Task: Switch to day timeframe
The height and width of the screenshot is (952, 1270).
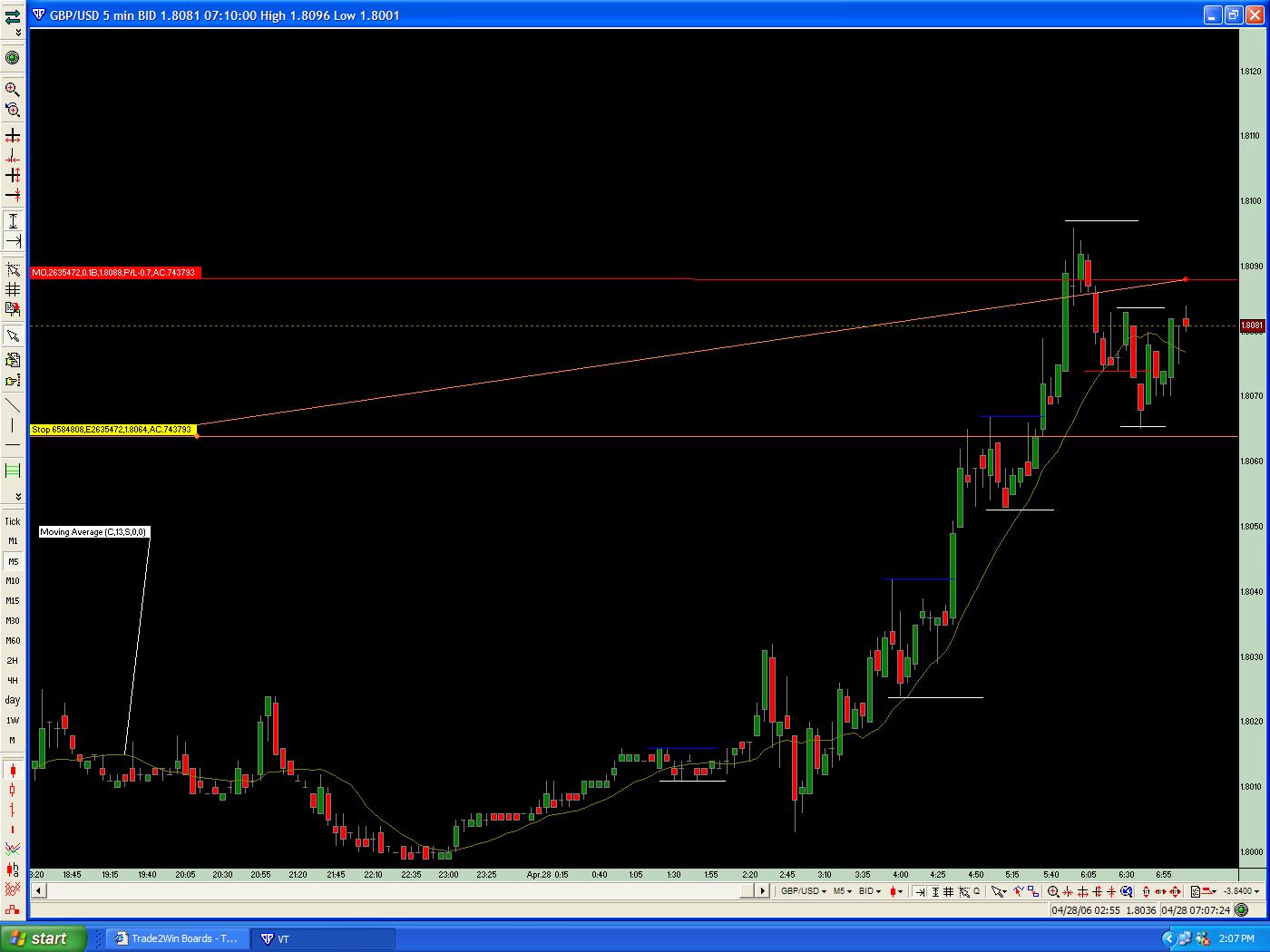Action: 13,700
